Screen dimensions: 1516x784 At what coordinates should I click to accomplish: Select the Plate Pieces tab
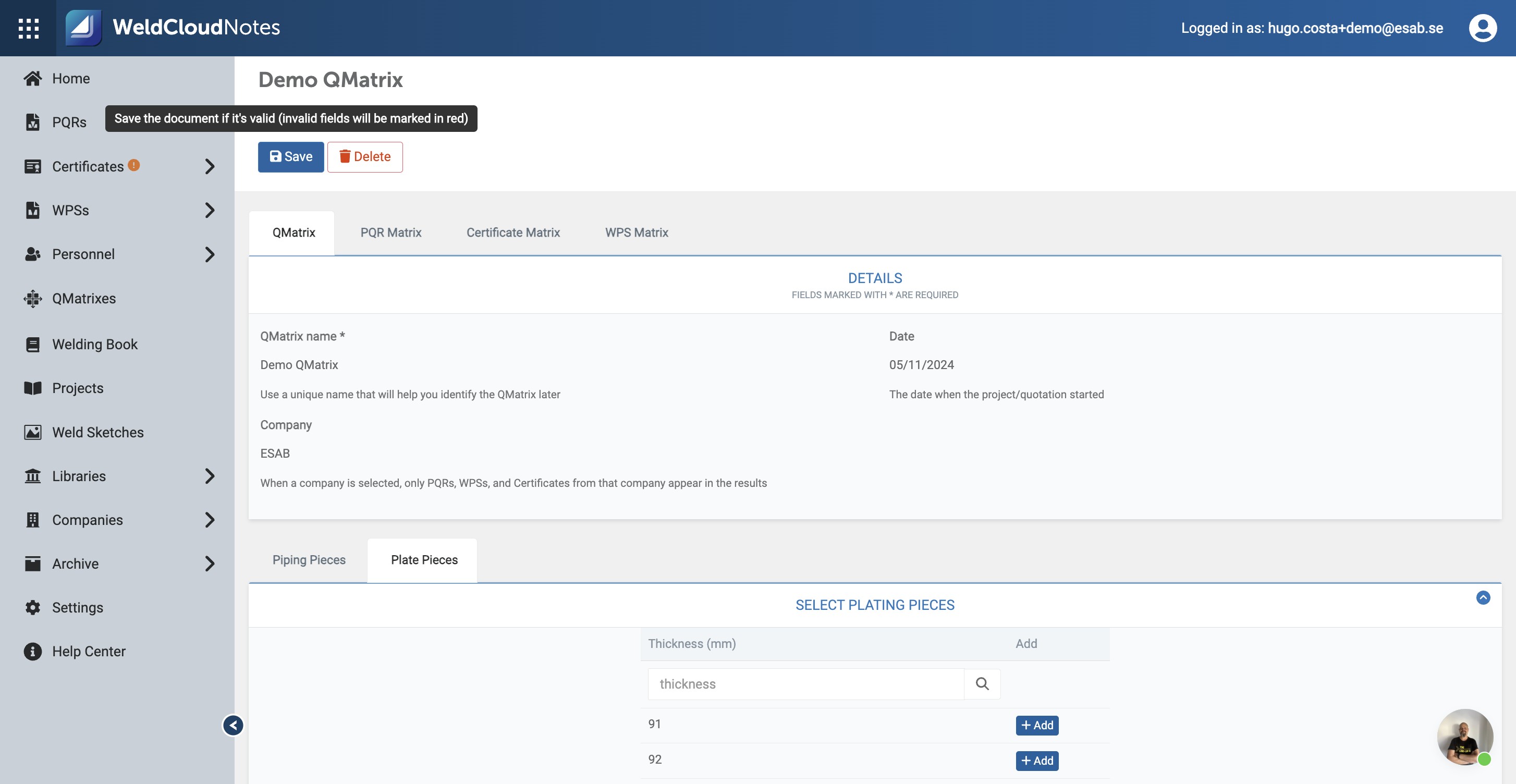point(424,560)
